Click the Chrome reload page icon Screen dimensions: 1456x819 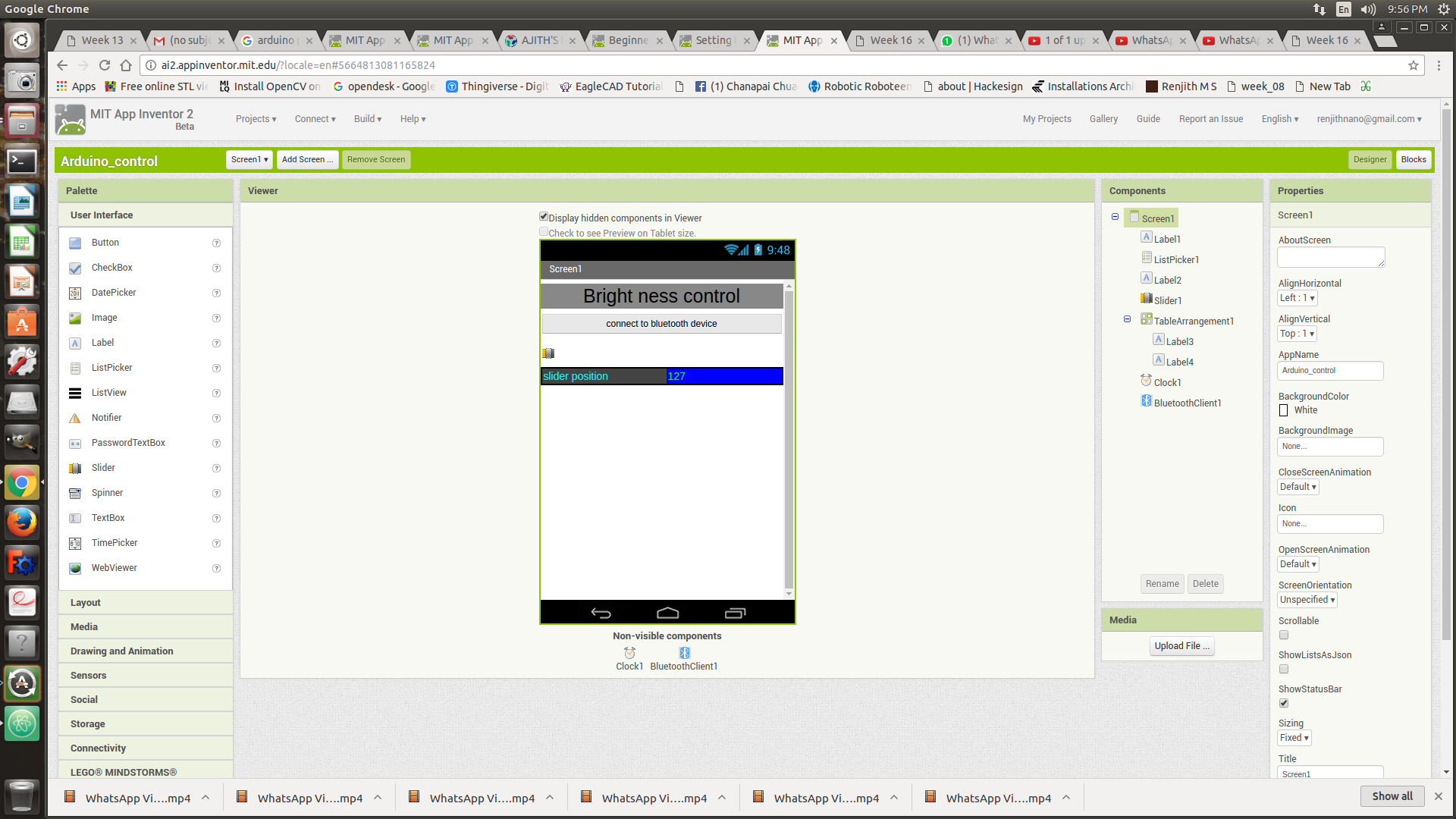click(105, 65)
